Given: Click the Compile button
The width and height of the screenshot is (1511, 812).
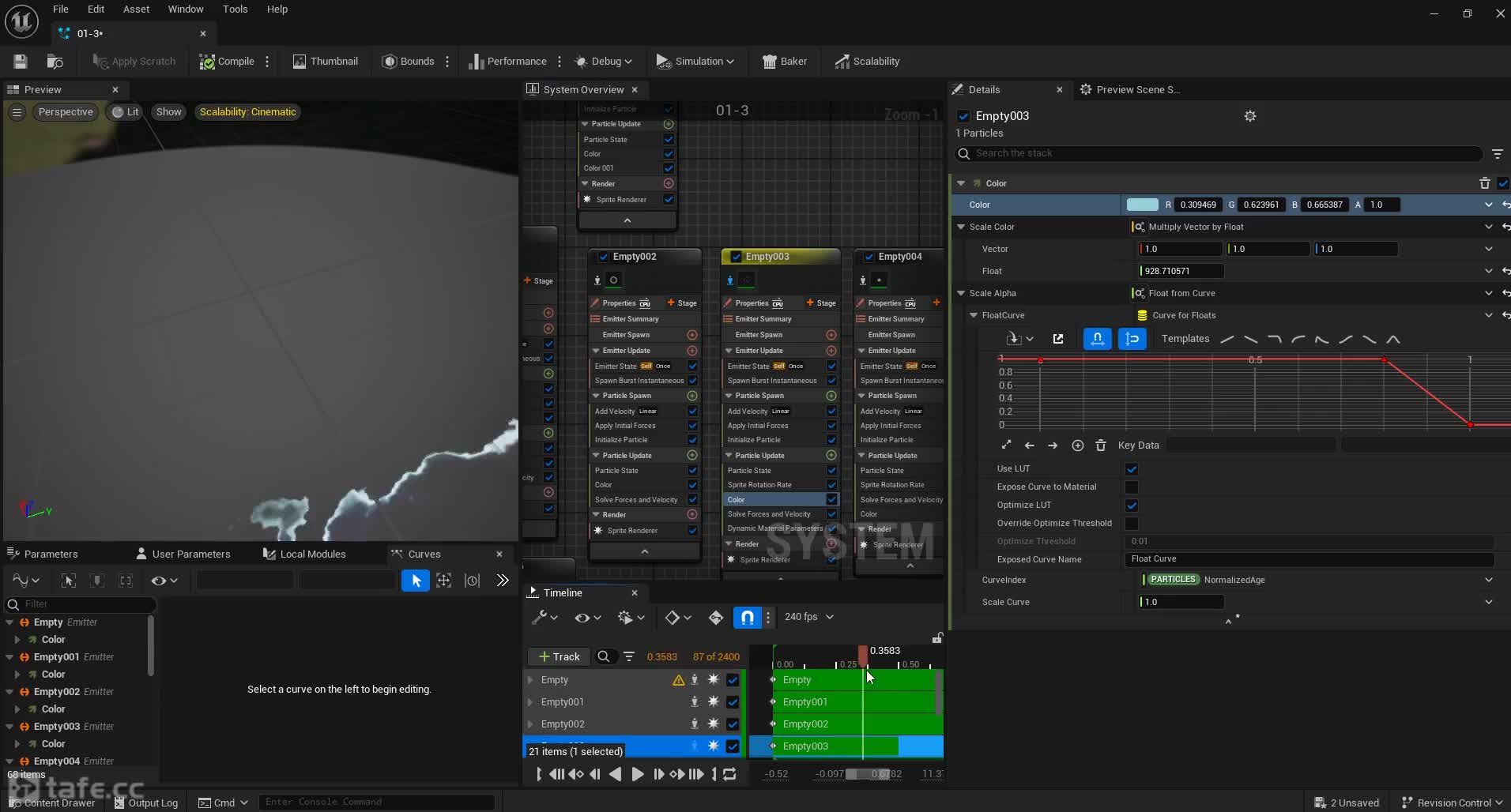Looking at the screenshot, I should pos(227,62).
